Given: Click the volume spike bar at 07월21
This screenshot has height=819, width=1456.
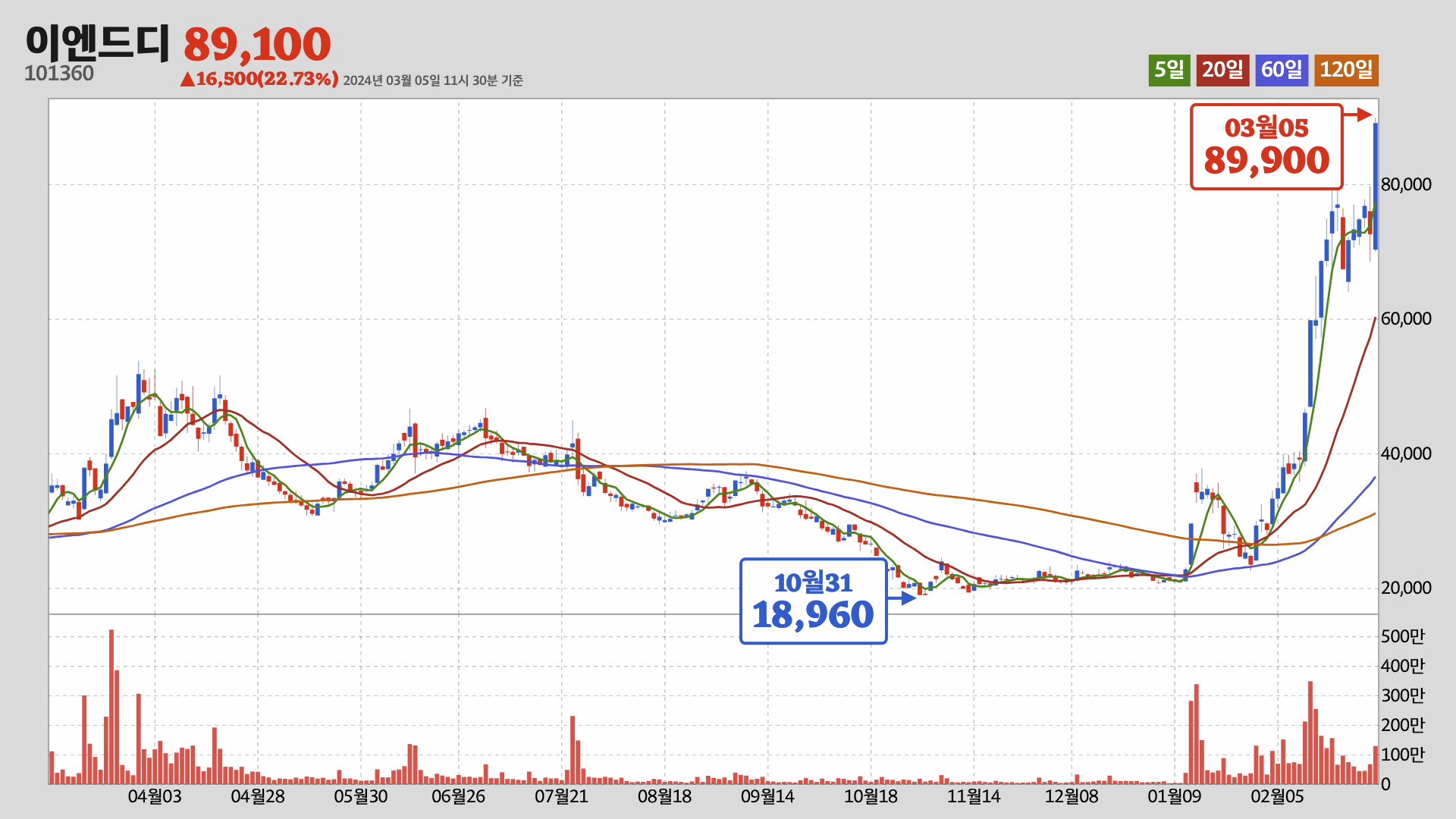Looking at the screenshot, I should tap(573, 750).
